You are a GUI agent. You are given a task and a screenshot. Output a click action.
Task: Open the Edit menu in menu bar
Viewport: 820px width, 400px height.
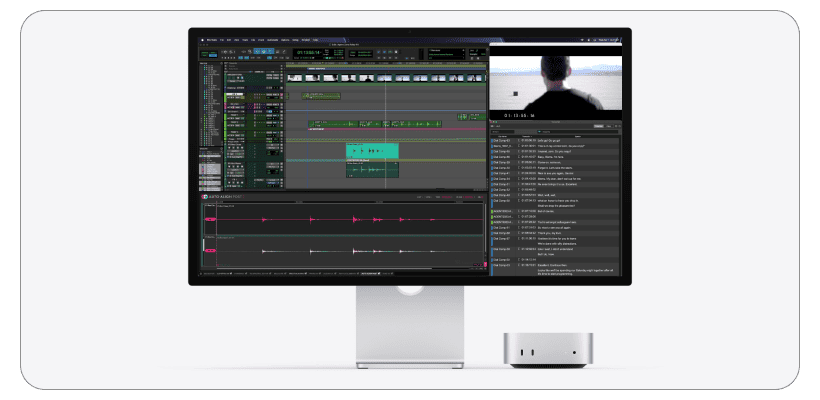[229, 40]
